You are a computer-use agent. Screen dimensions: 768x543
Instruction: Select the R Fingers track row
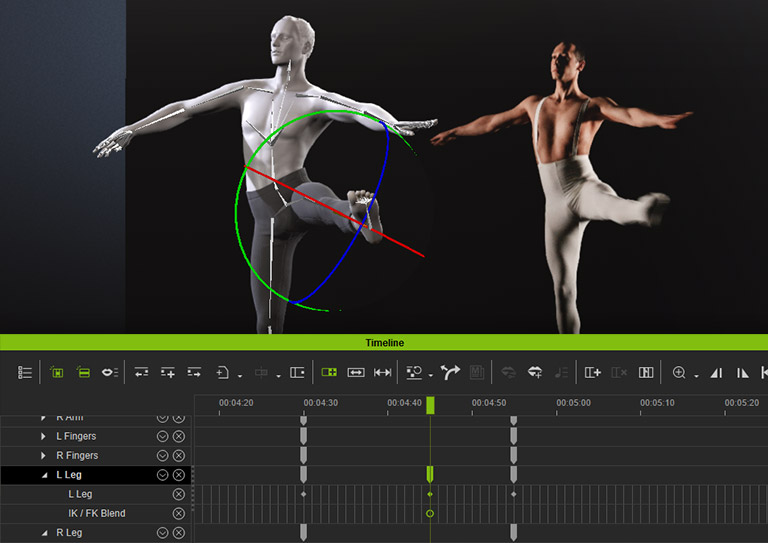[90, 456]
